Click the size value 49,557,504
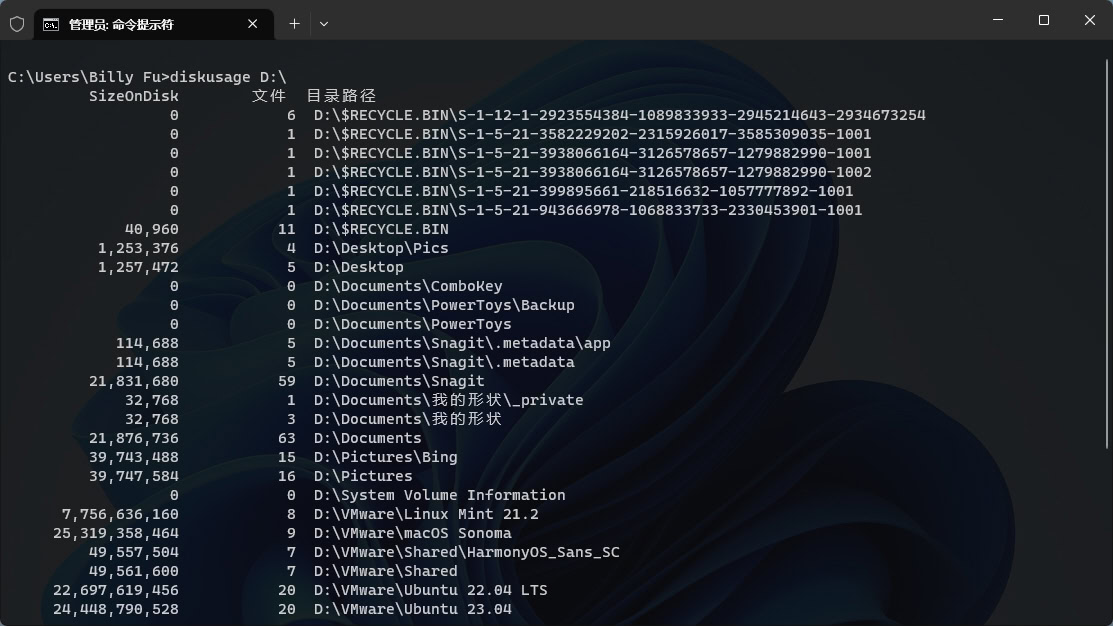The image size is (1113, 626). click(x=134, y=553)
